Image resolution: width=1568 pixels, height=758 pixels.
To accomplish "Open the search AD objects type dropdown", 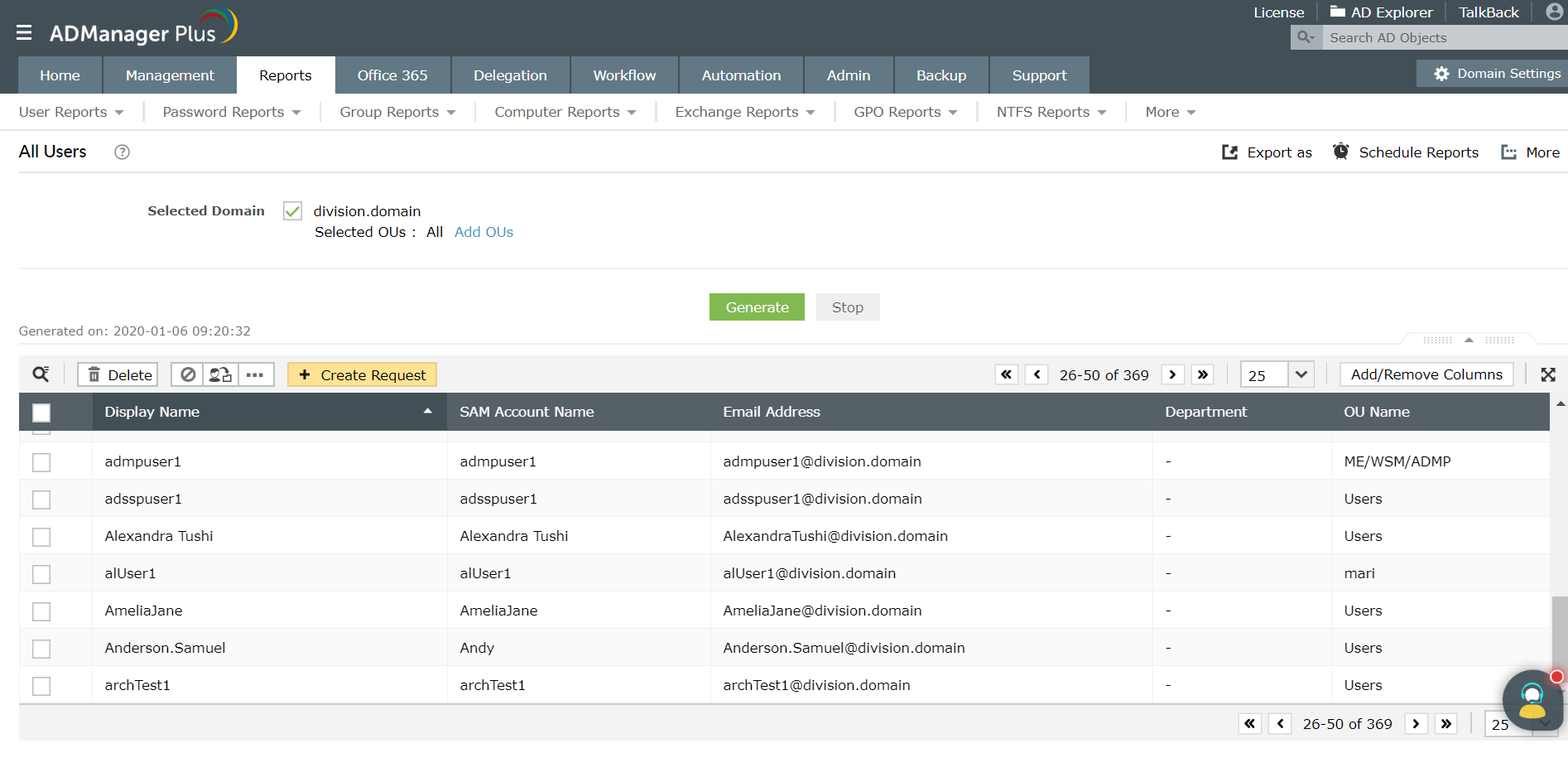I will coord(1306,37).
